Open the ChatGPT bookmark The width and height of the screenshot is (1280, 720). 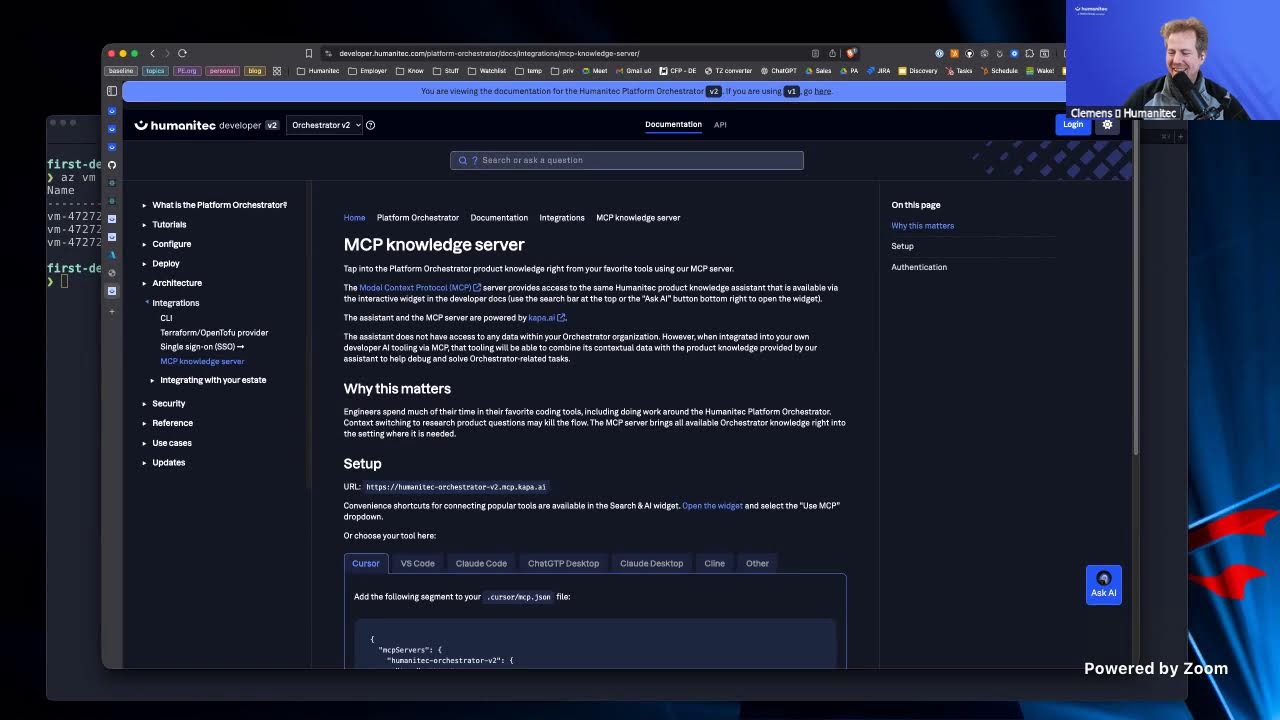click(778, 71)
